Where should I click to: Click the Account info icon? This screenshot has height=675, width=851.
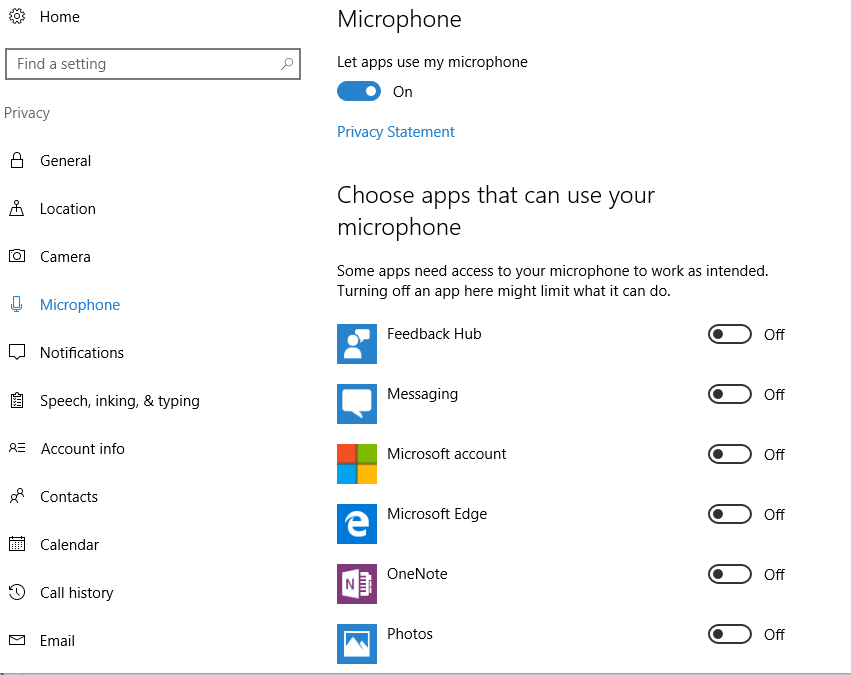pos(17,448)
